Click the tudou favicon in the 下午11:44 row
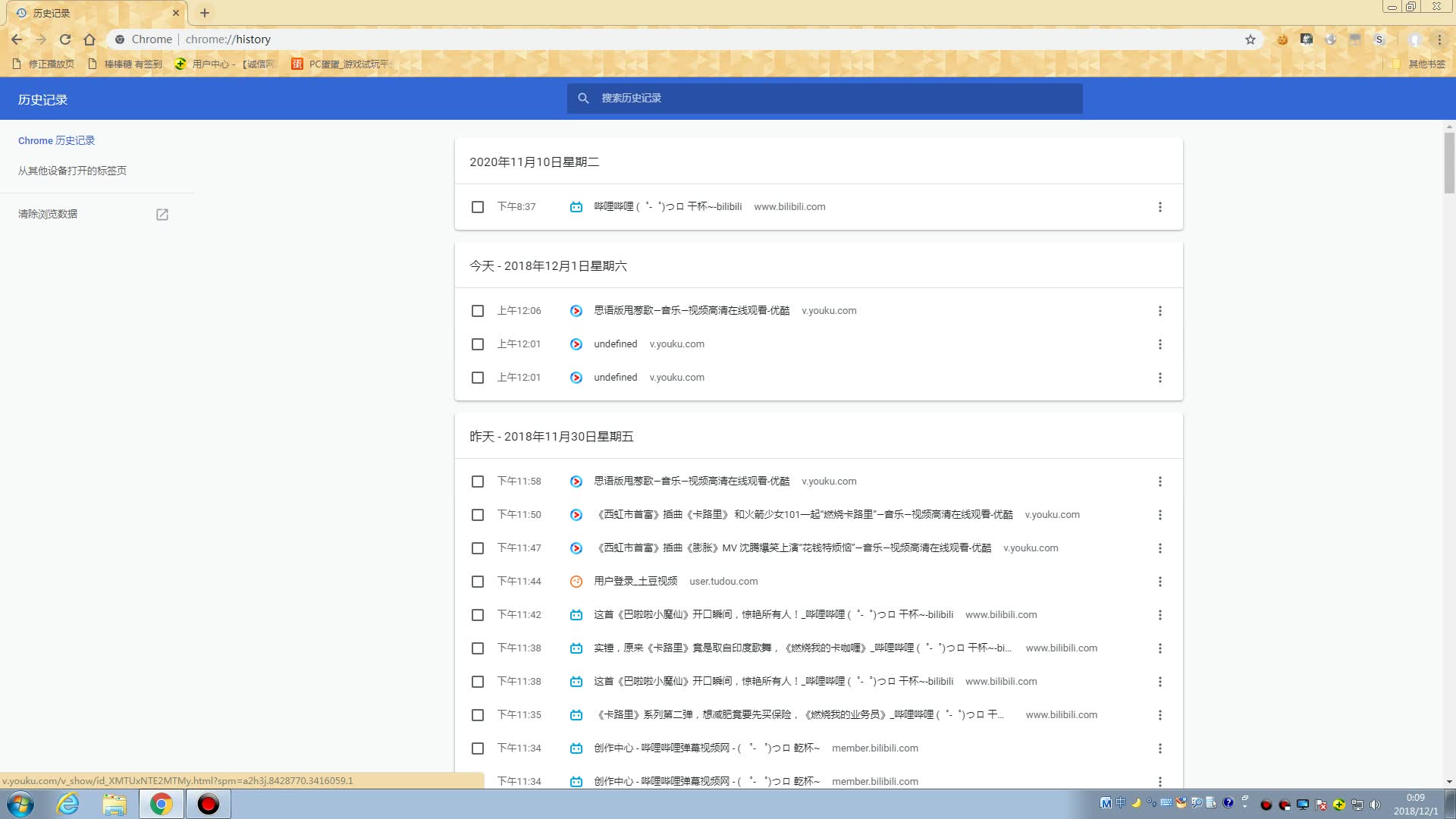Viewport: 1456px width, 819px height. click(x=576, y=582)
